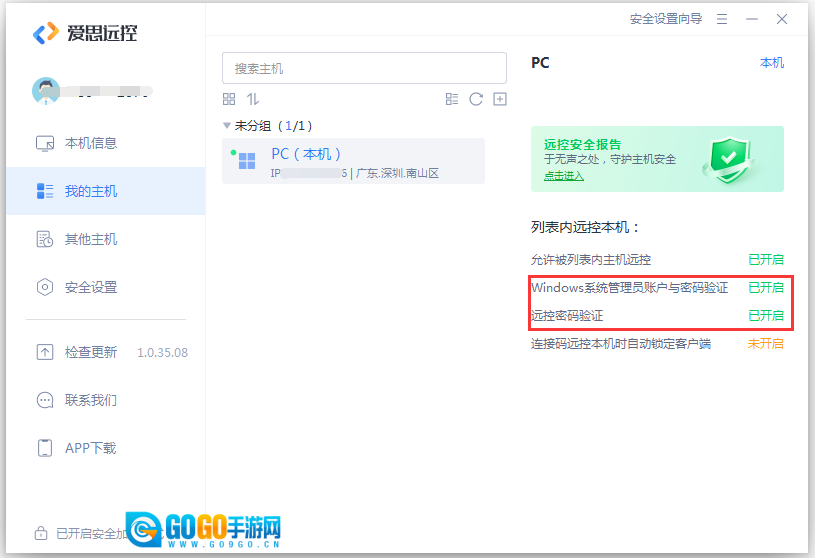Open 安全设置 in sidebar
The height and width of the screenshot is (558, 815).
coord(90,287)
